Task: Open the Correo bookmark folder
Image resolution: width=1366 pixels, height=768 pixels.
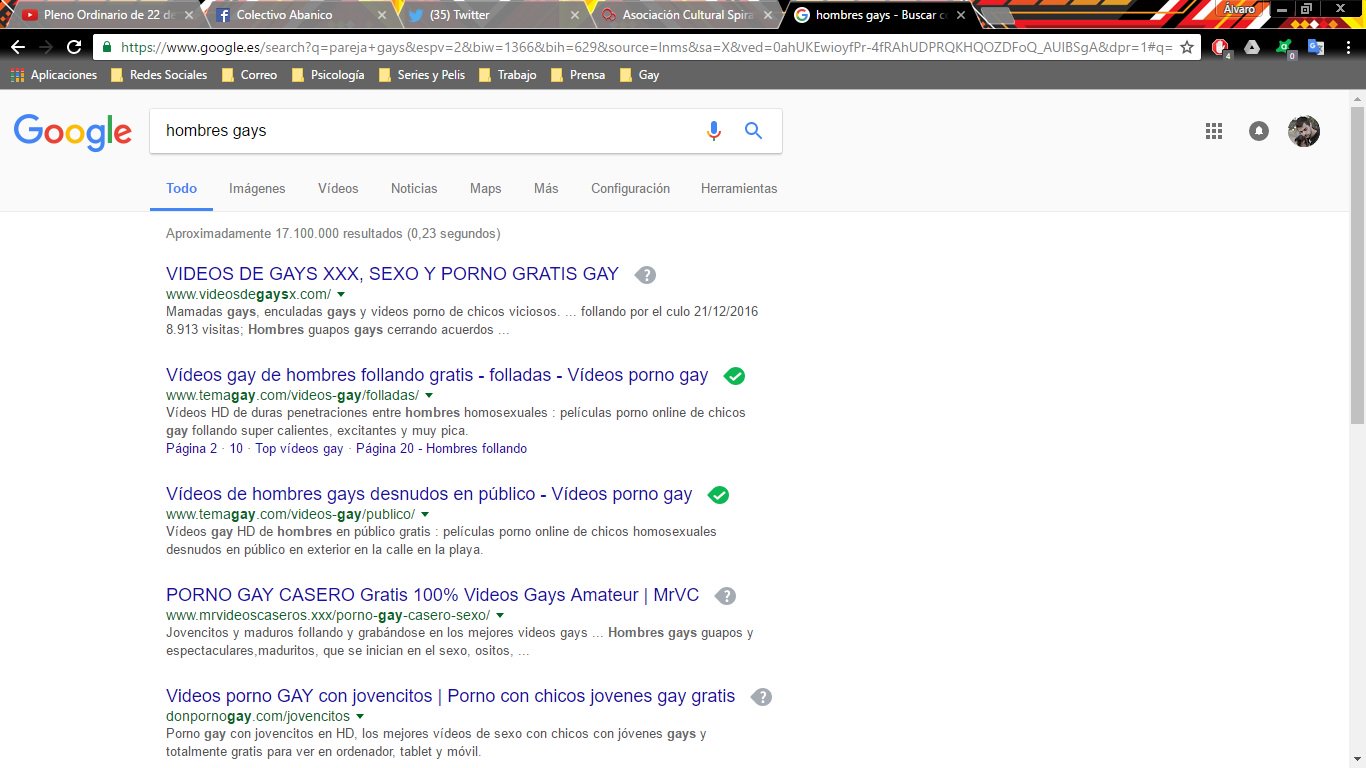Action: 249,75
